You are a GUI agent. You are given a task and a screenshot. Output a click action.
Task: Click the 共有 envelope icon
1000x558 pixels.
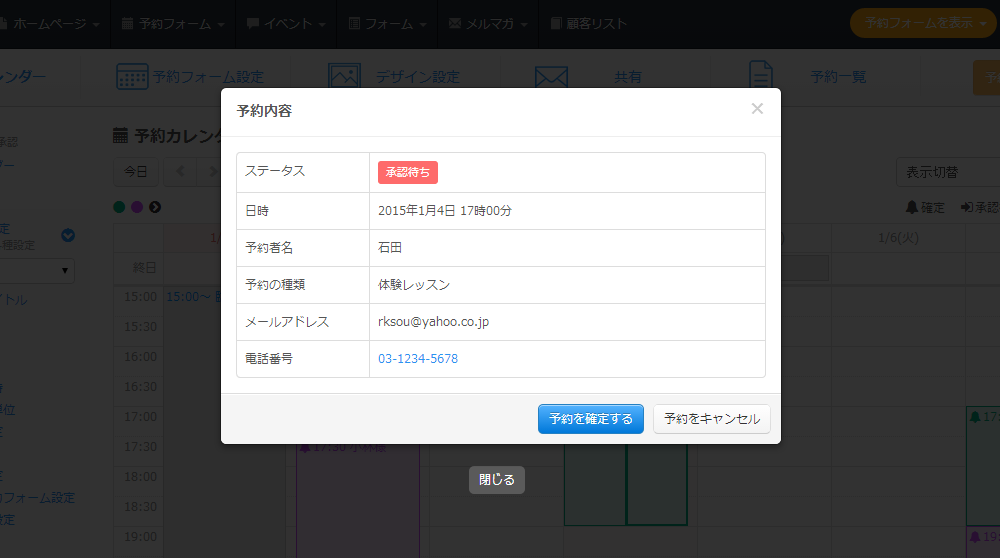(551, 77)
